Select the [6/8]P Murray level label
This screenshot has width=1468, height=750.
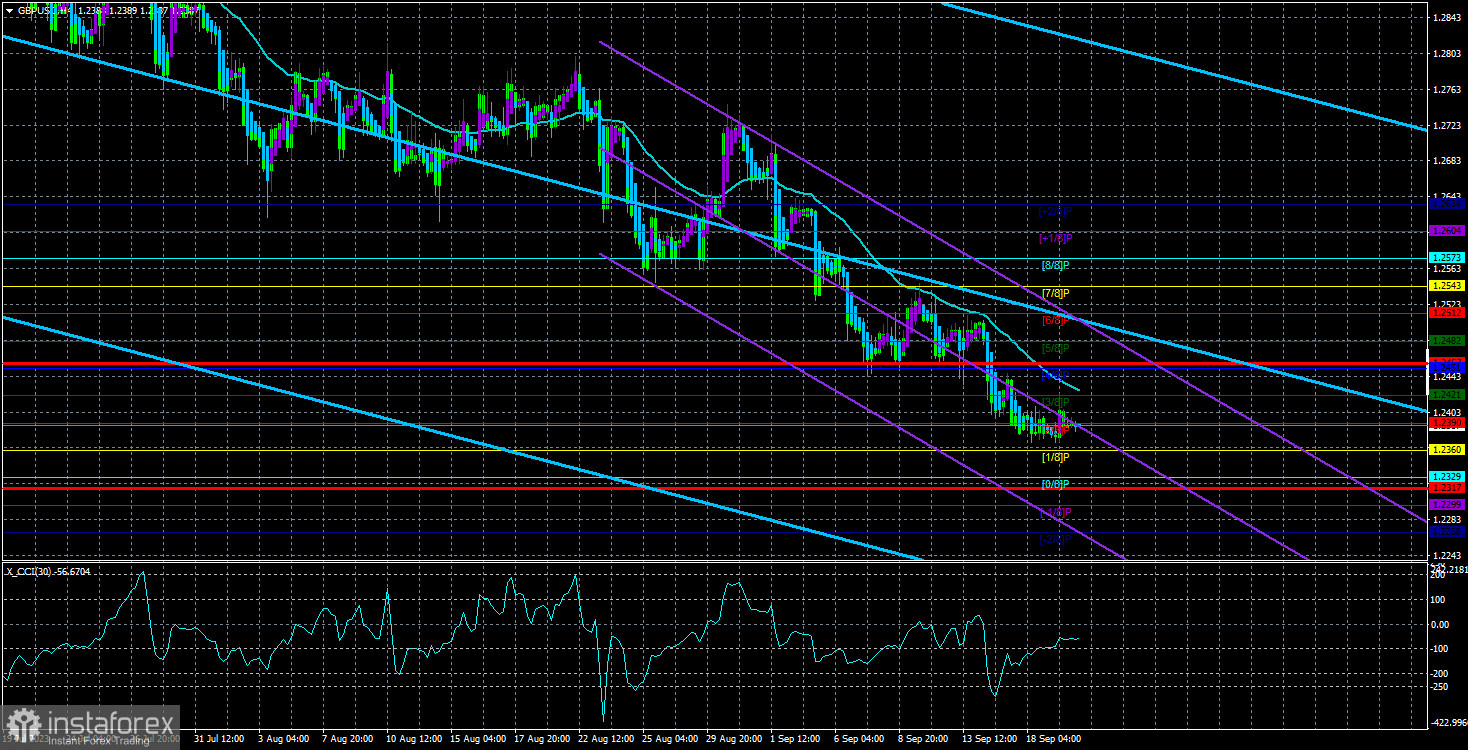(x=1056, y=321)
